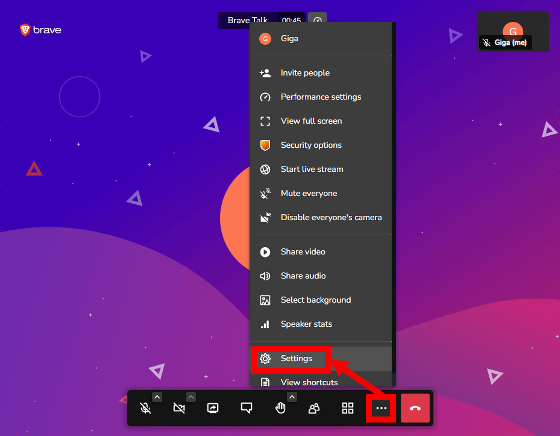
Task: Click the view shortcuts document icon
Action: (265, 382)
